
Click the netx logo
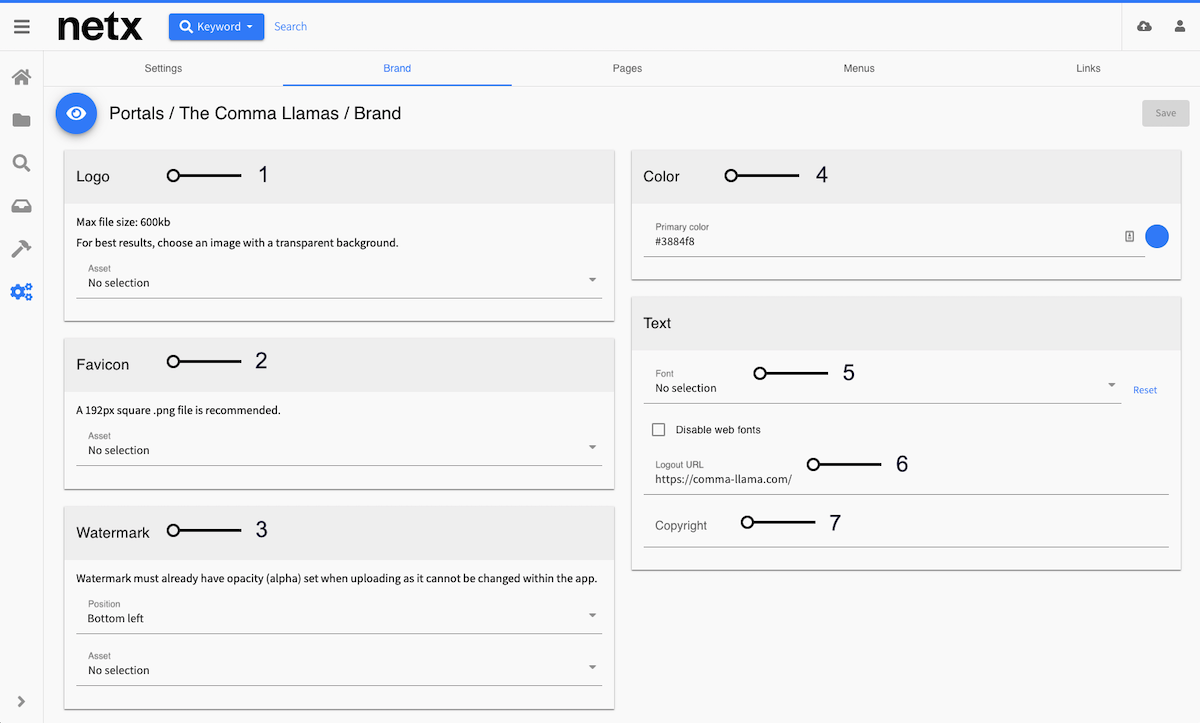(100, 27)
